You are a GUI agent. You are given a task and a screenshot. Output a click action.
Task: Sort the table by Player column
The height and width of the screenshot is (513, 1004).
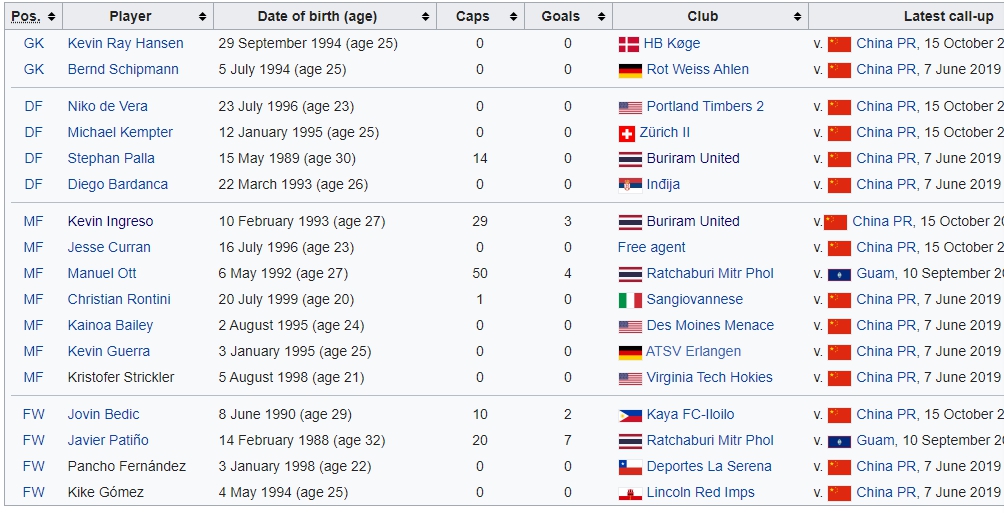coord(202,17)
